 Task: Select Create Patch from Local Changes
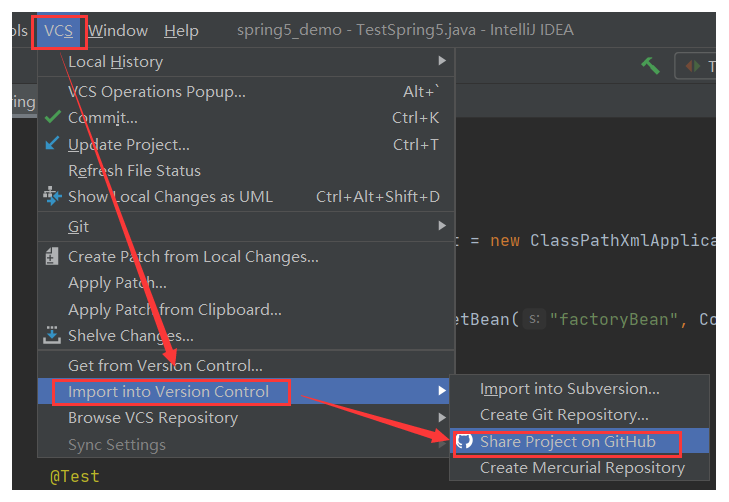point(246,257)
